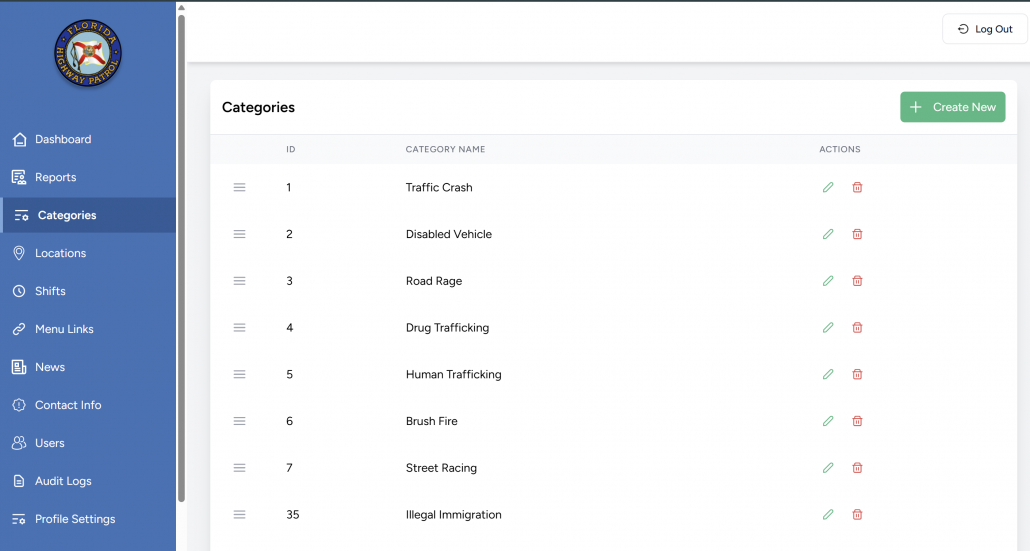The height and width of the screenshot is (551, 1030).
Task: Click the reorder handle beside Traffic Crash
Action: [240, 187]
